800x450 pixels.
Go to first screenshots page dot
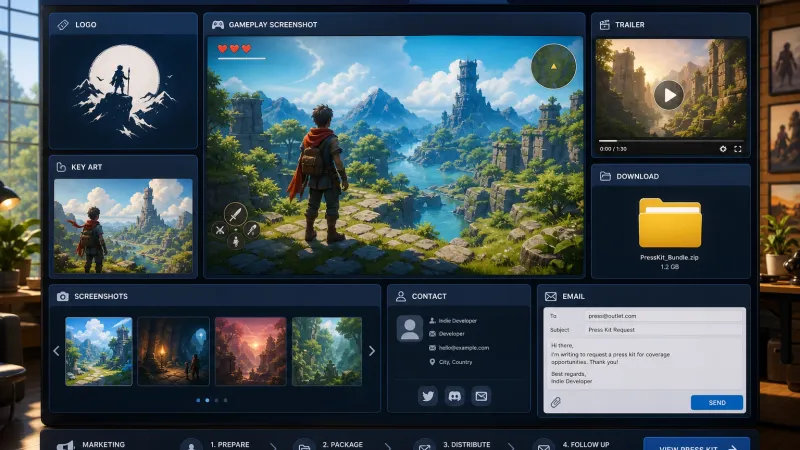[198, 401]
